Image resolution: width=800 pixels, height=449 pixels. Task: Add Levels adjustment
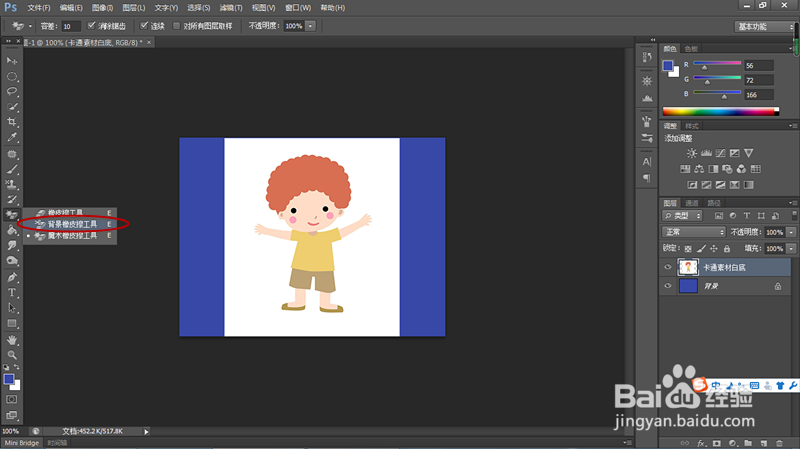tap(706, 153)
